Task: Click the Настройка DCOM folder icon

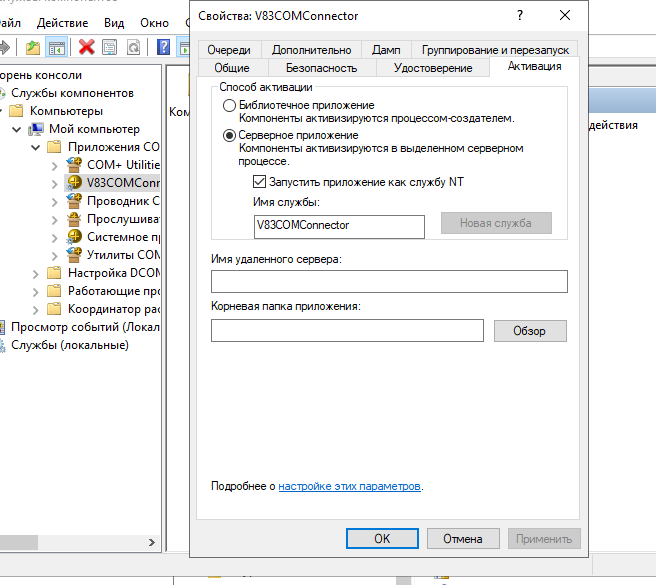Action: (54, 273)
